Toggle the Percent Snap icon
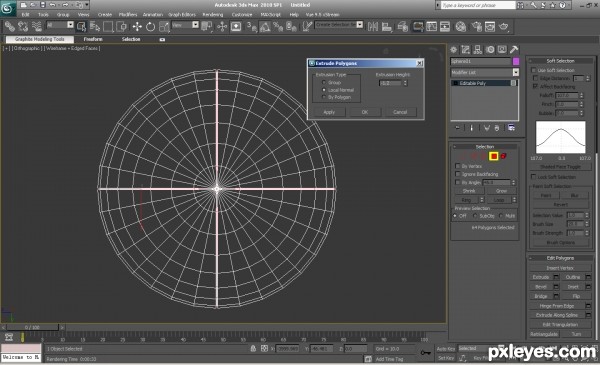The width and height of the screenshot is (600, 365). tap(278, 26)
